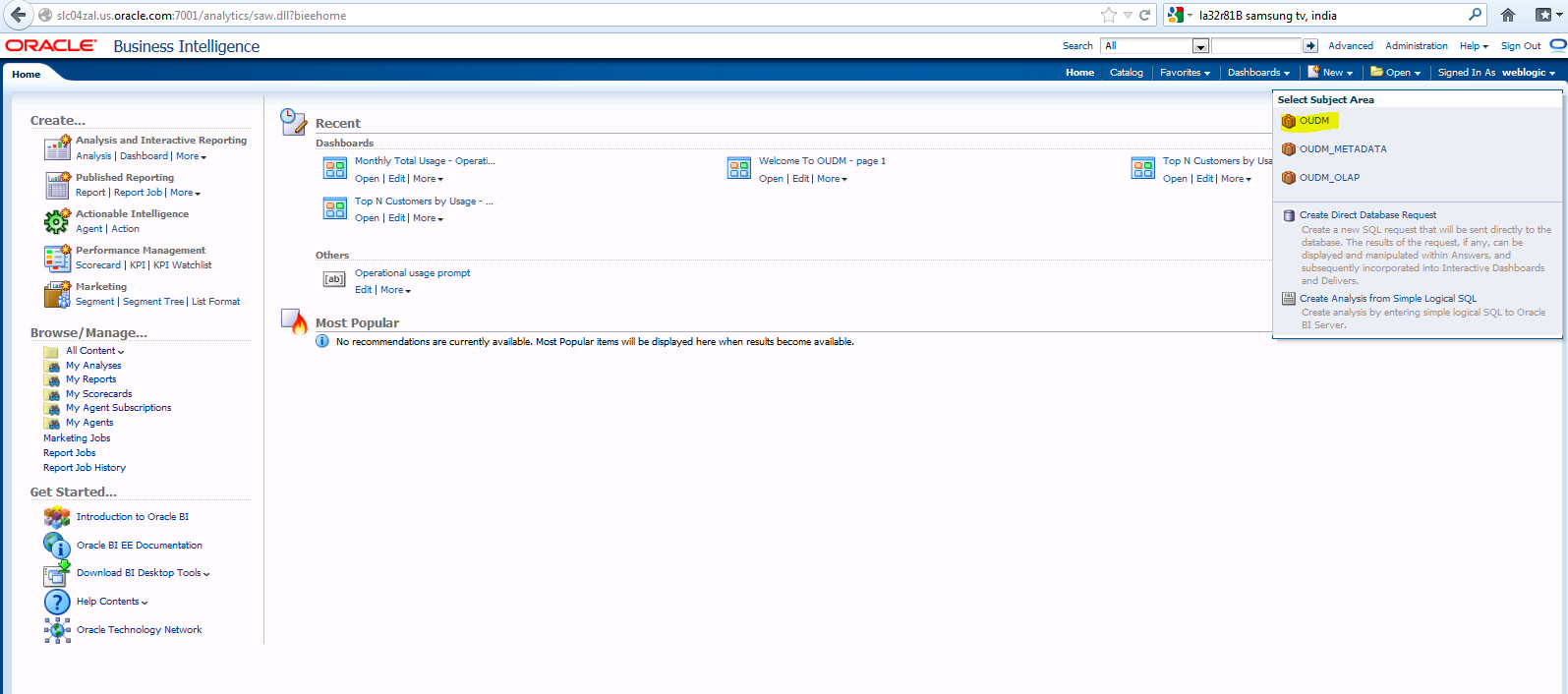Open the Administration link
The width and height of the screenshot is (1568, 694).
tap(1417, 46)
